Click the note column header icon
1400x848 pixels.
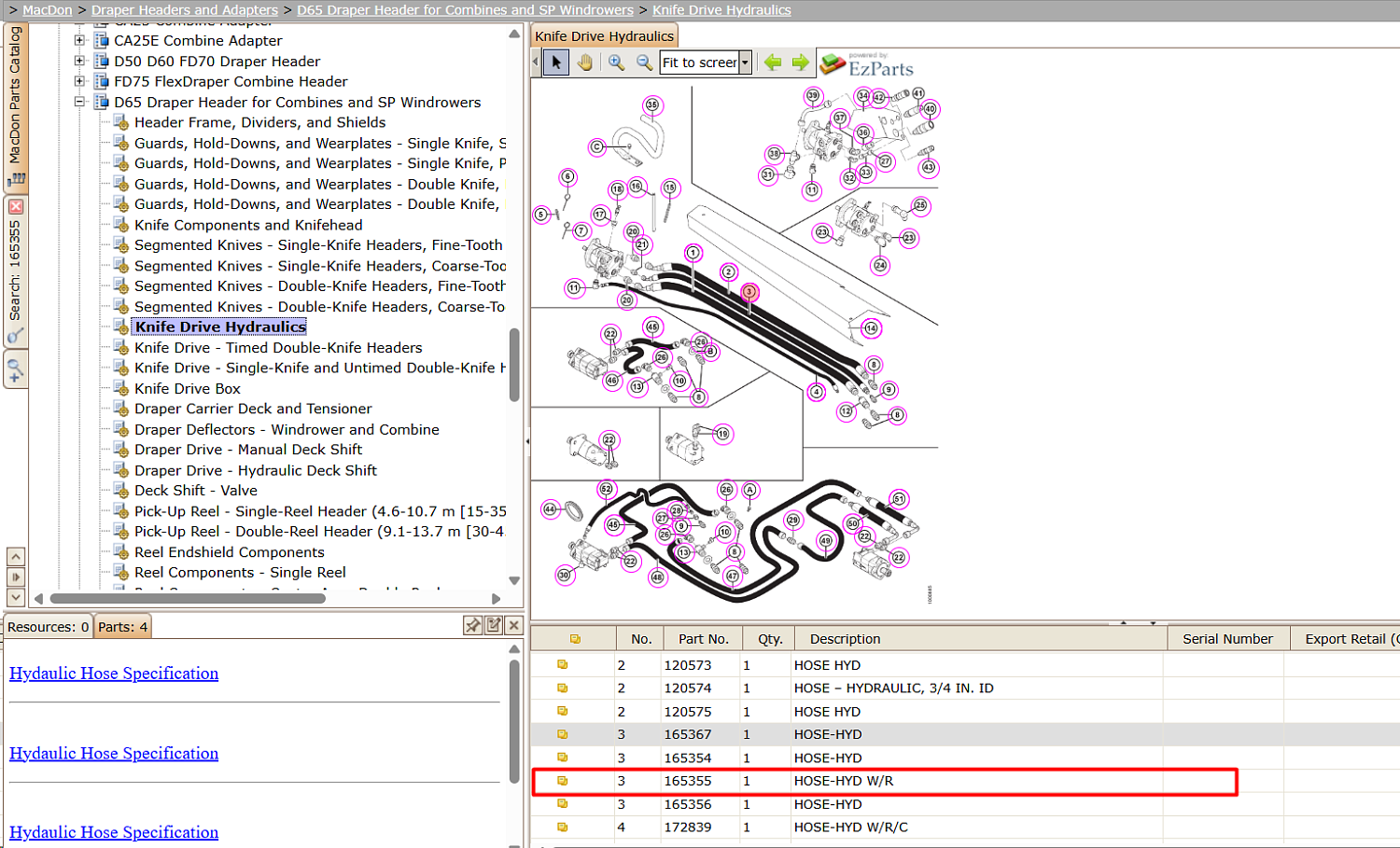(575, 639)
